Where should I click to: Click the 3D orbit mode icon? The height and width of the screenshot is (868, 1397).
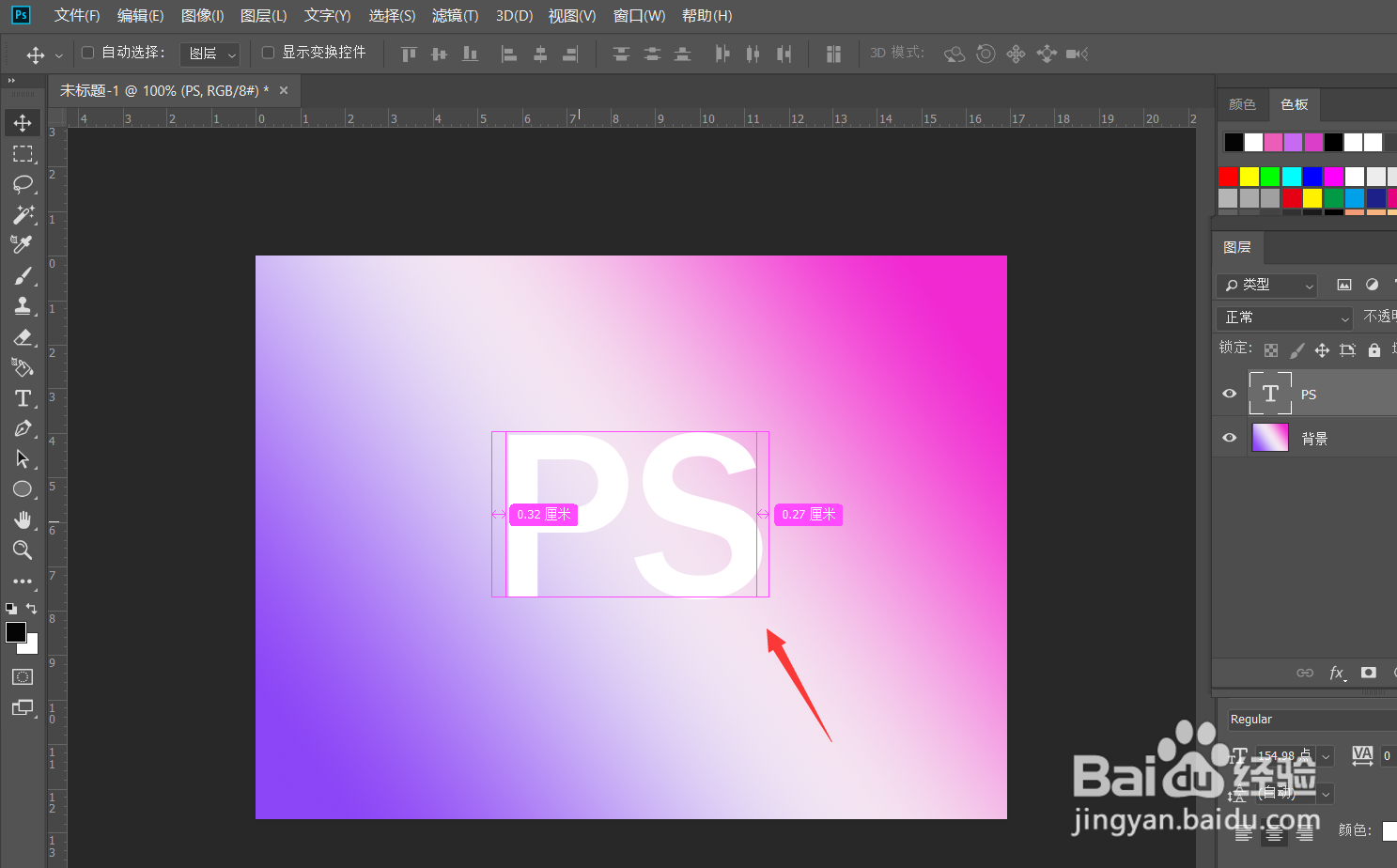click(954, 54)
